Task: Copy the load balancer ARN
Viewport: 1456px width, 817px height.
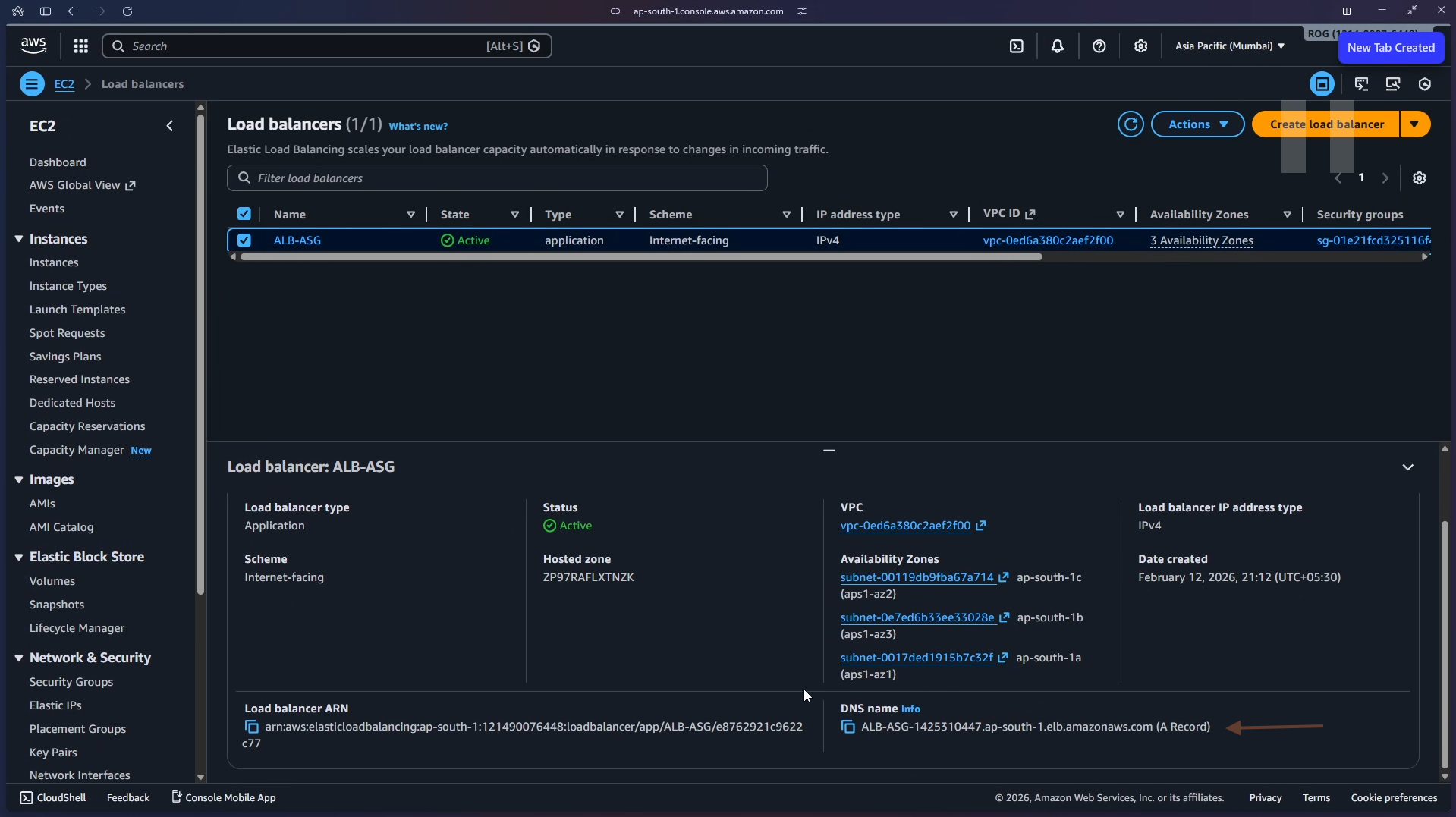Action: click(251, 727)
